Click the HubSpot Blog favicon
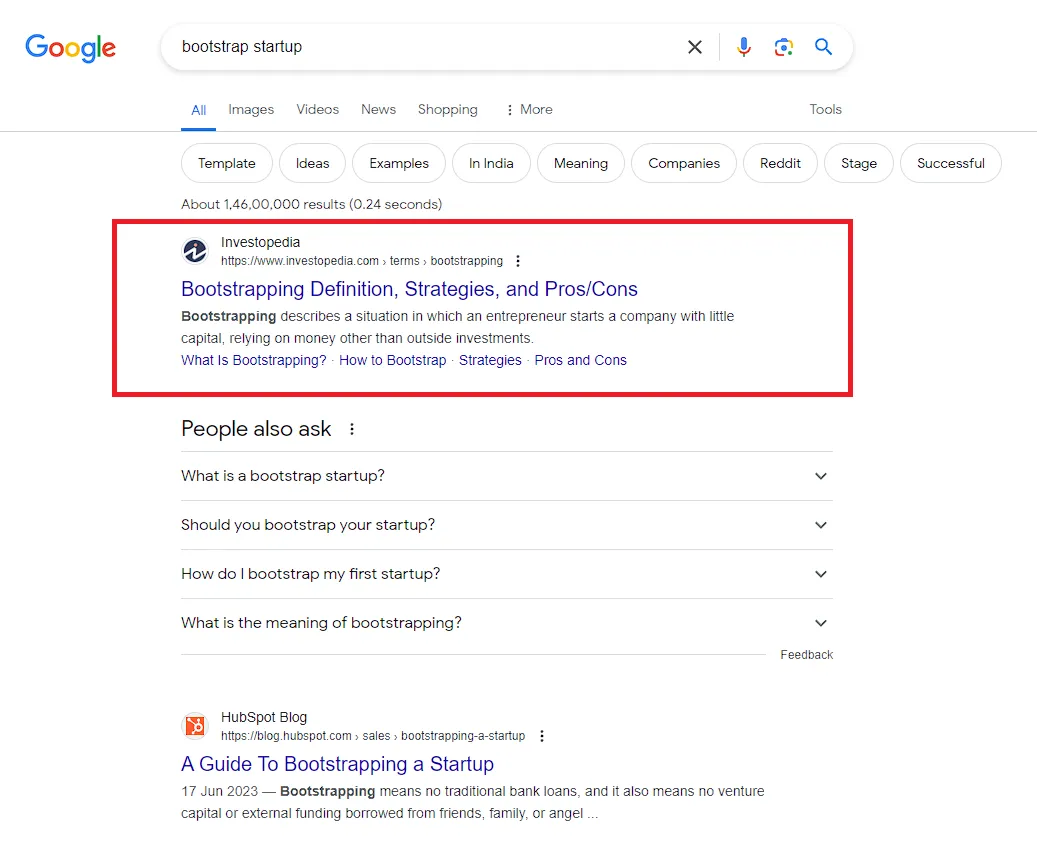1037x857 pixels. click(x=195, y=726)
